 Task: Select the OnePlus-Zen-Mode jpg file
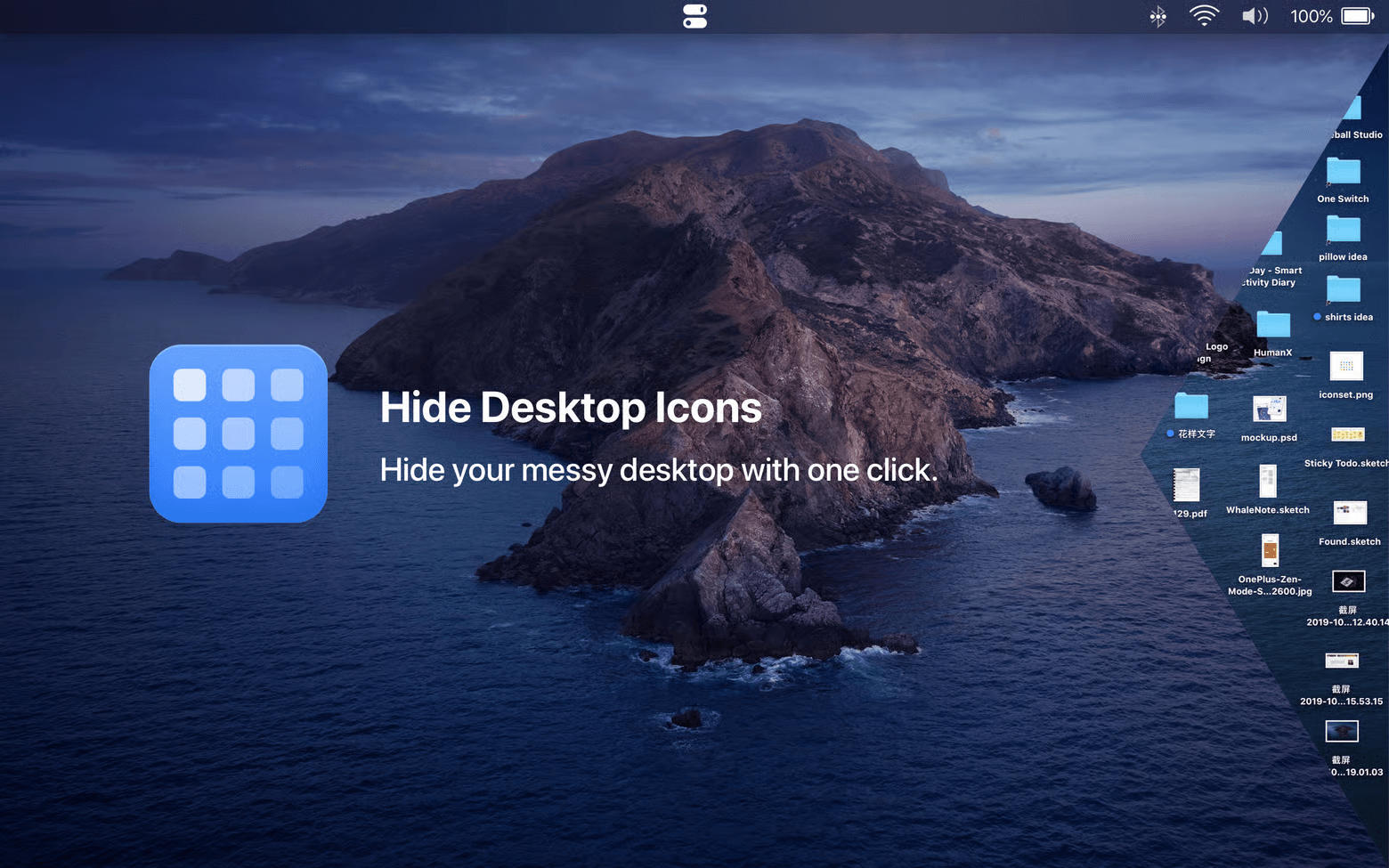coord(1270,550)
